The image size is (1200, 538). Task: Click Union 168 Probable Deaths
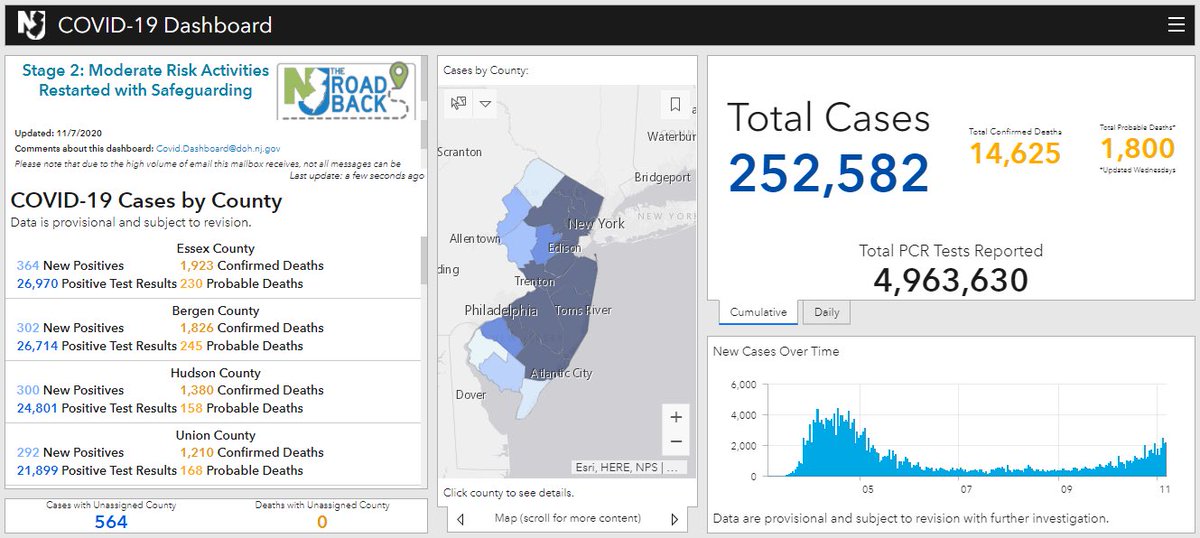tap(241, 470)
